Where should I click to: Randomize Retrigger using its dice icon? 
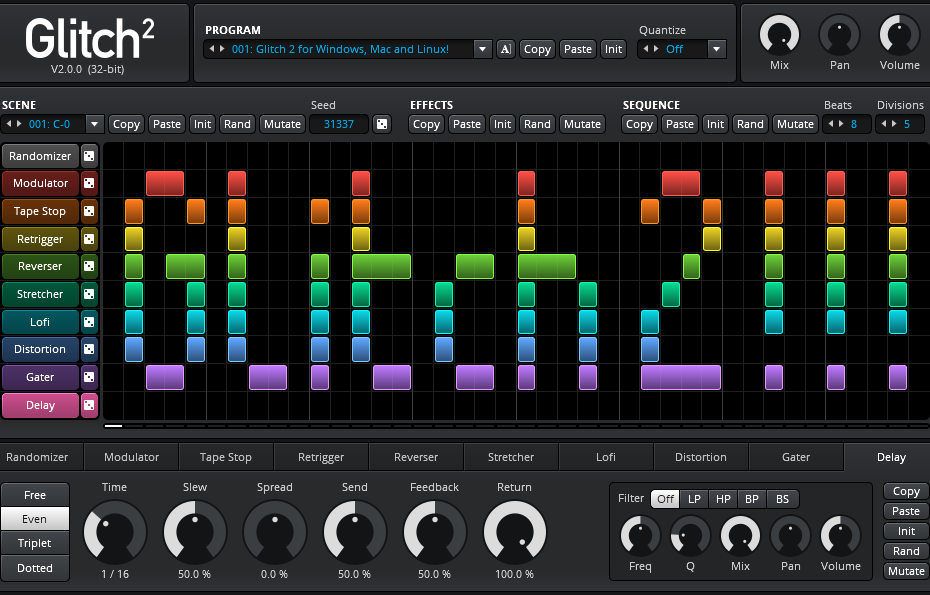89,239
